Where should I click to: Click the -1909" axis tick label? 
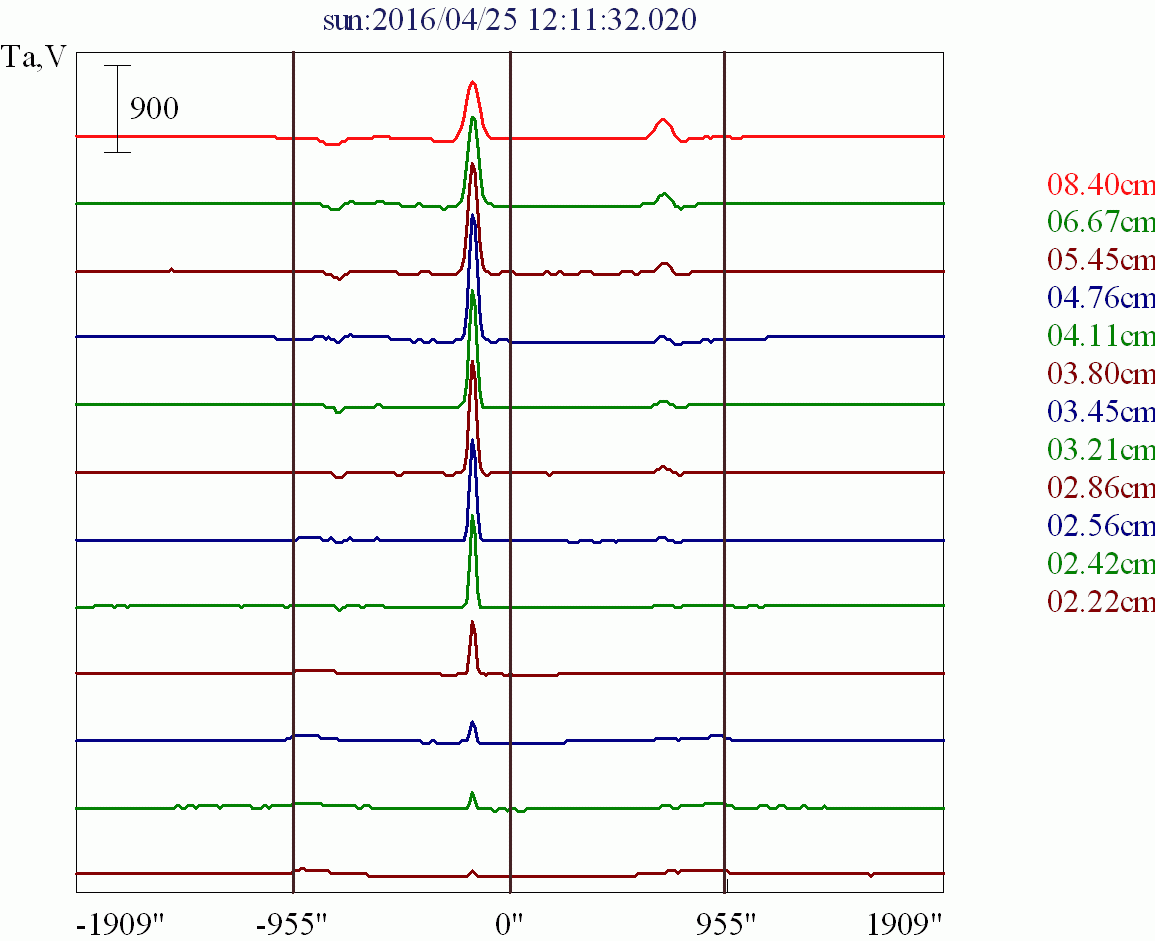[119, 924]
